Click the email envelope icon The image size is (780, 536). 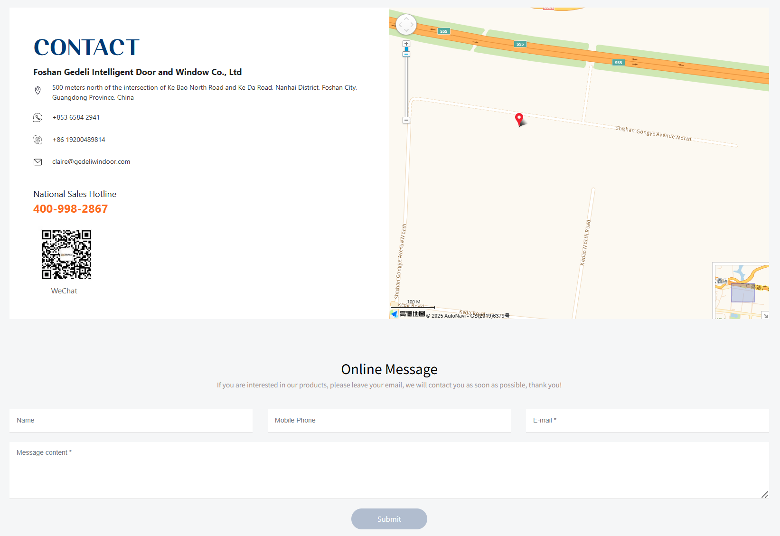coord(38,161)
